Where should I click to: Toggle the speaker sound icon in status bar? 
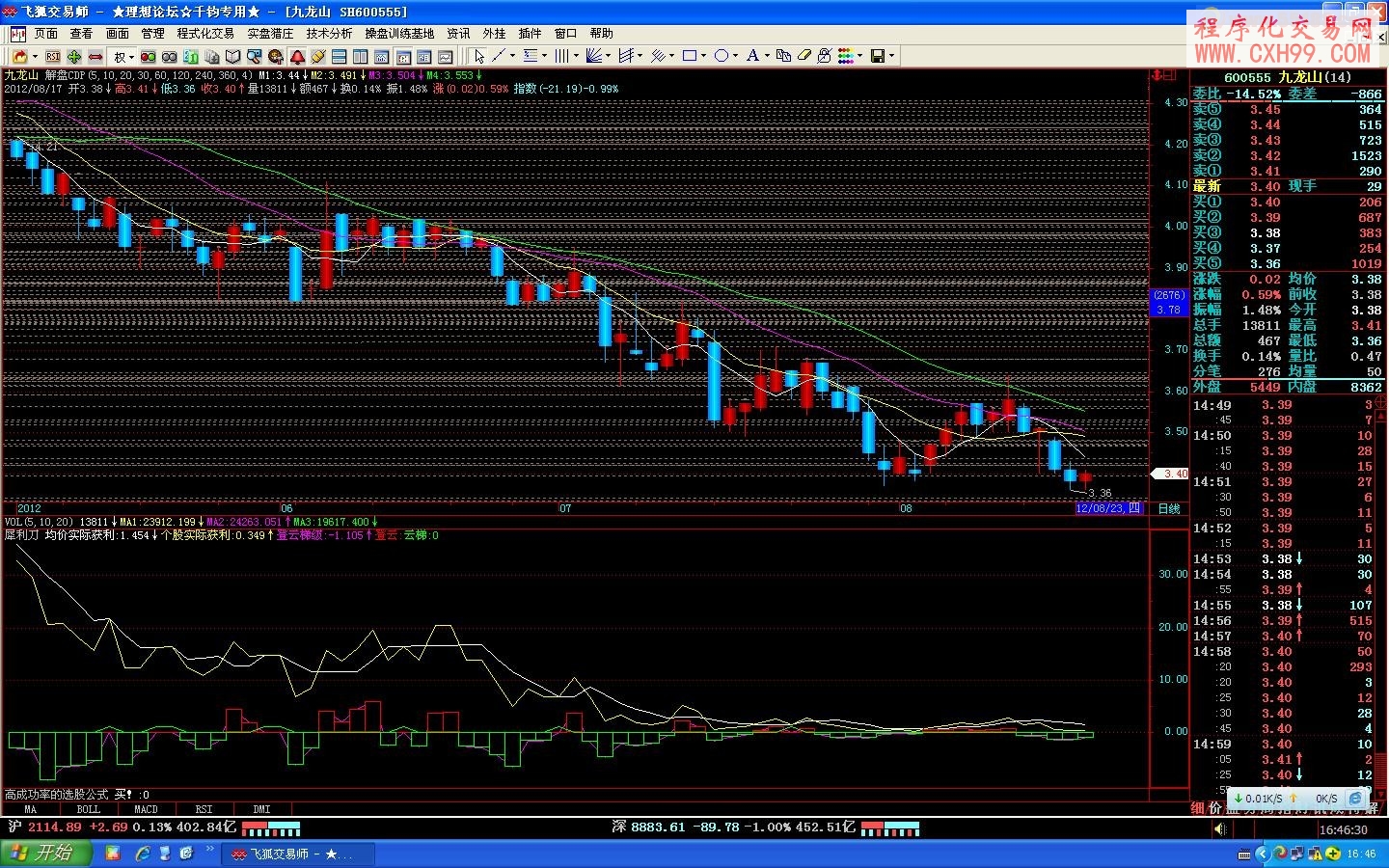pos(1219,829)
